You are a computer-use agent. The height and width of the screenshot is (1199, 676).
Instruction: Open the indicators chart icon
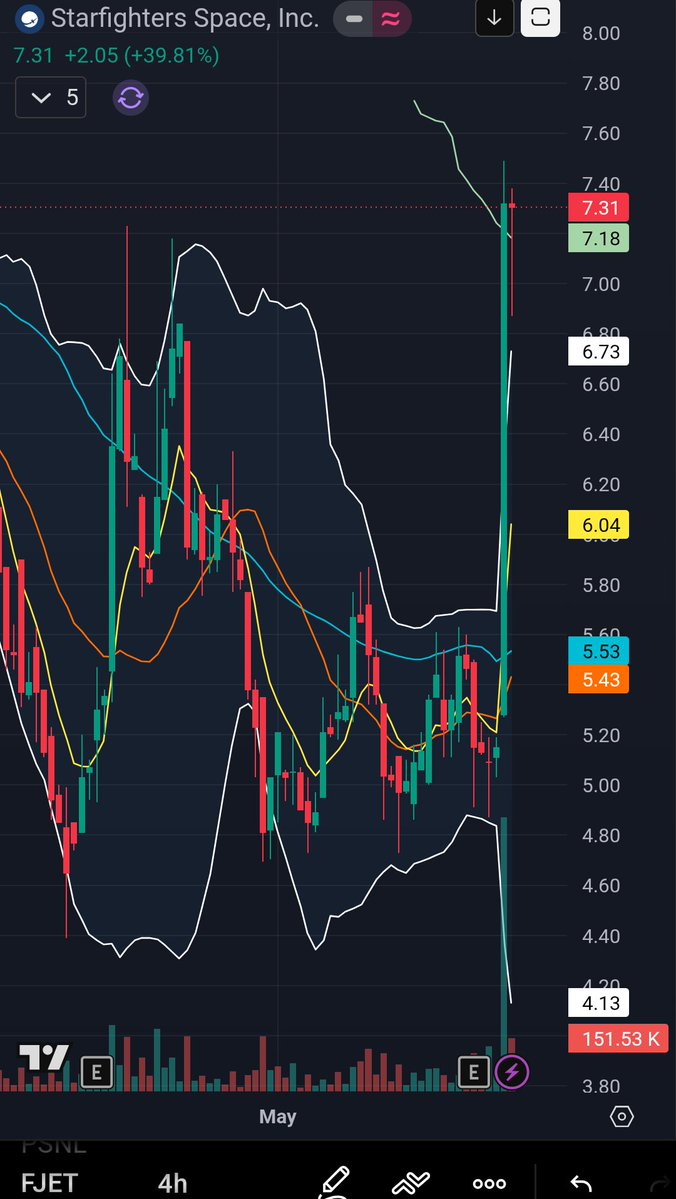[x=411, y=1184]
